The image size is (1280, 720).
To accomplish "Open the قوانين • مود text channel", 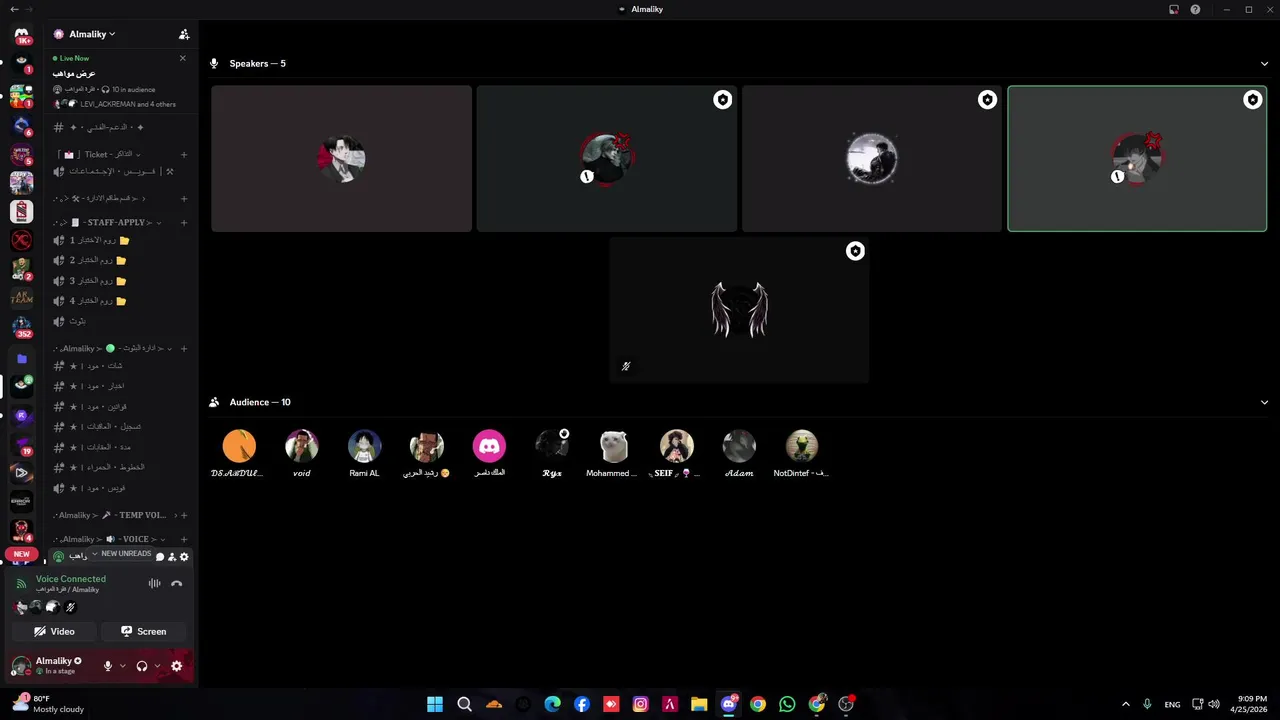I will click(x=120, y=407).
